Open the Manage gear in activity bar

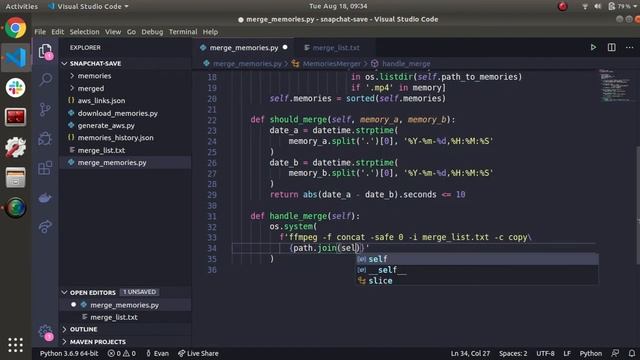(45, 332)
